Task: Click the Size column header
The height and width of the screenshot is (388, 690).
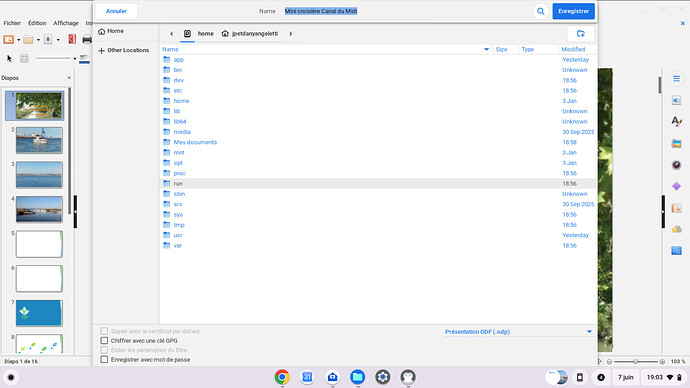Action: pos(501,49)
